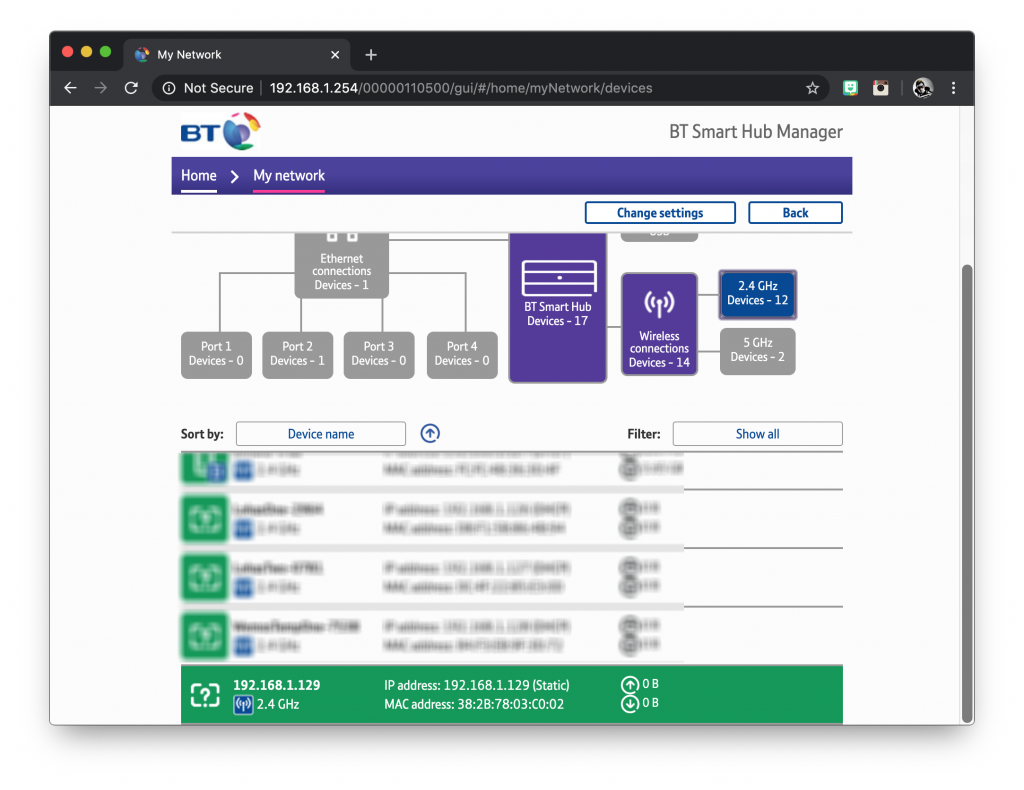The image size is (1024, 790).
Task: Click the MAC address 38:2B:78:03:C0:02 text
Action: point(474,704)
